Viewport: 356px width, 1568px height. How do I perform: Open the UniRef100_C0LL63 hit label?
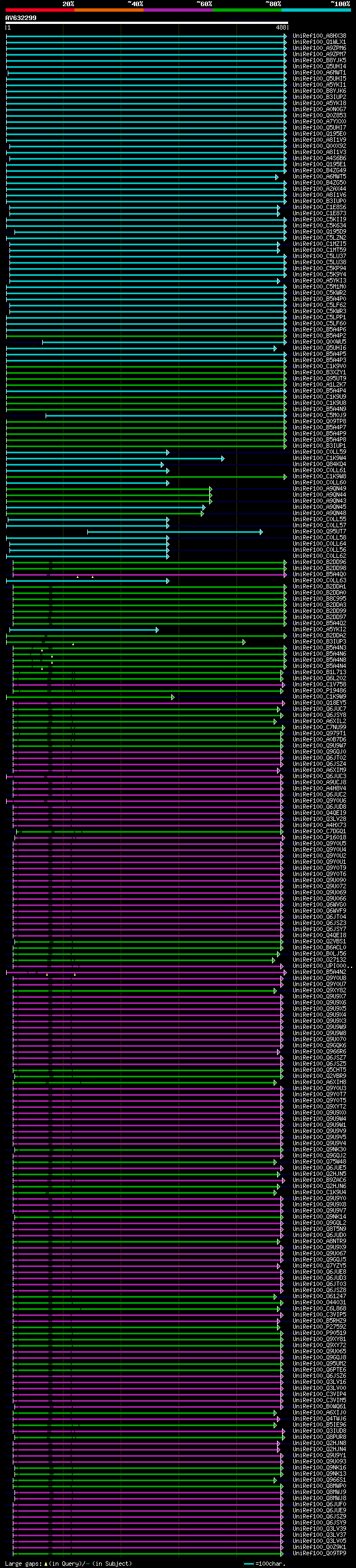(319, 581)
